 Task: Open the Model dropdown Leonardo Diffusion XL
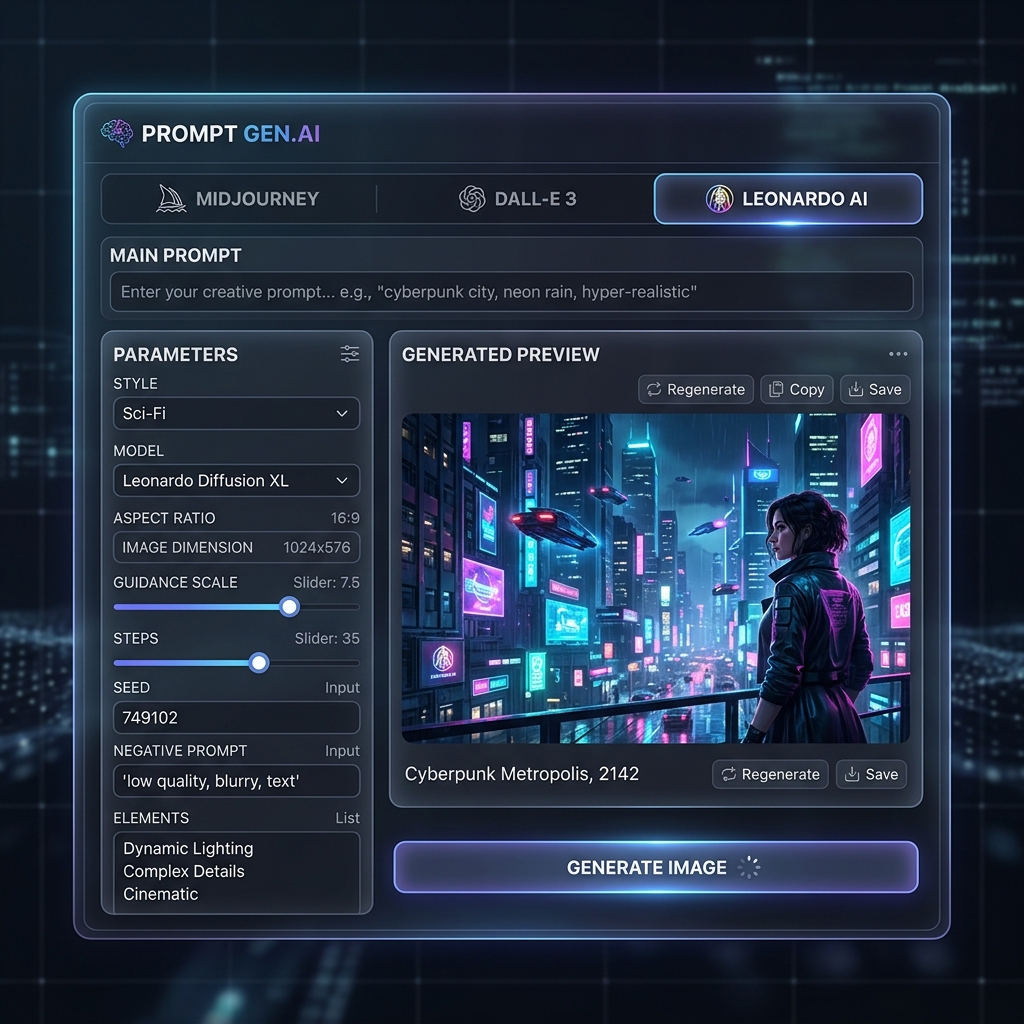(236, 481)
